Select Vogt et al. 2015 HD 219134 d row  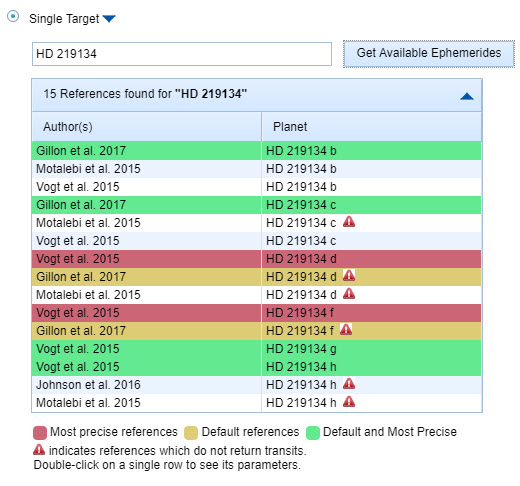pyautogui.click(x=257, y=259)
